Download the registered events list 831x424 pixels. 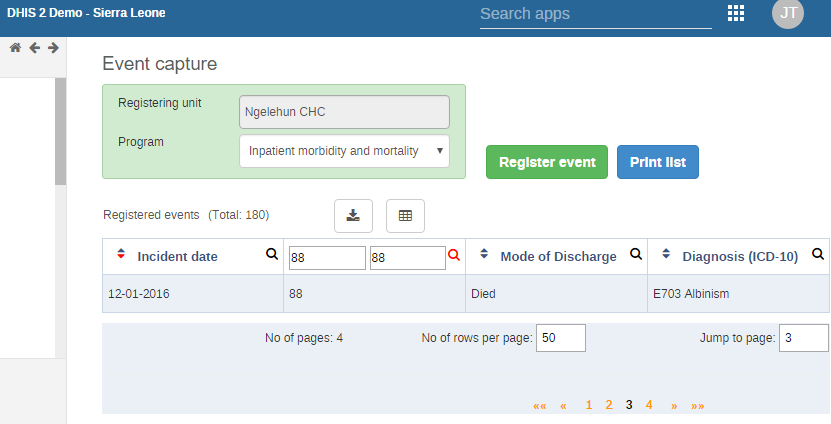[353, 215]
